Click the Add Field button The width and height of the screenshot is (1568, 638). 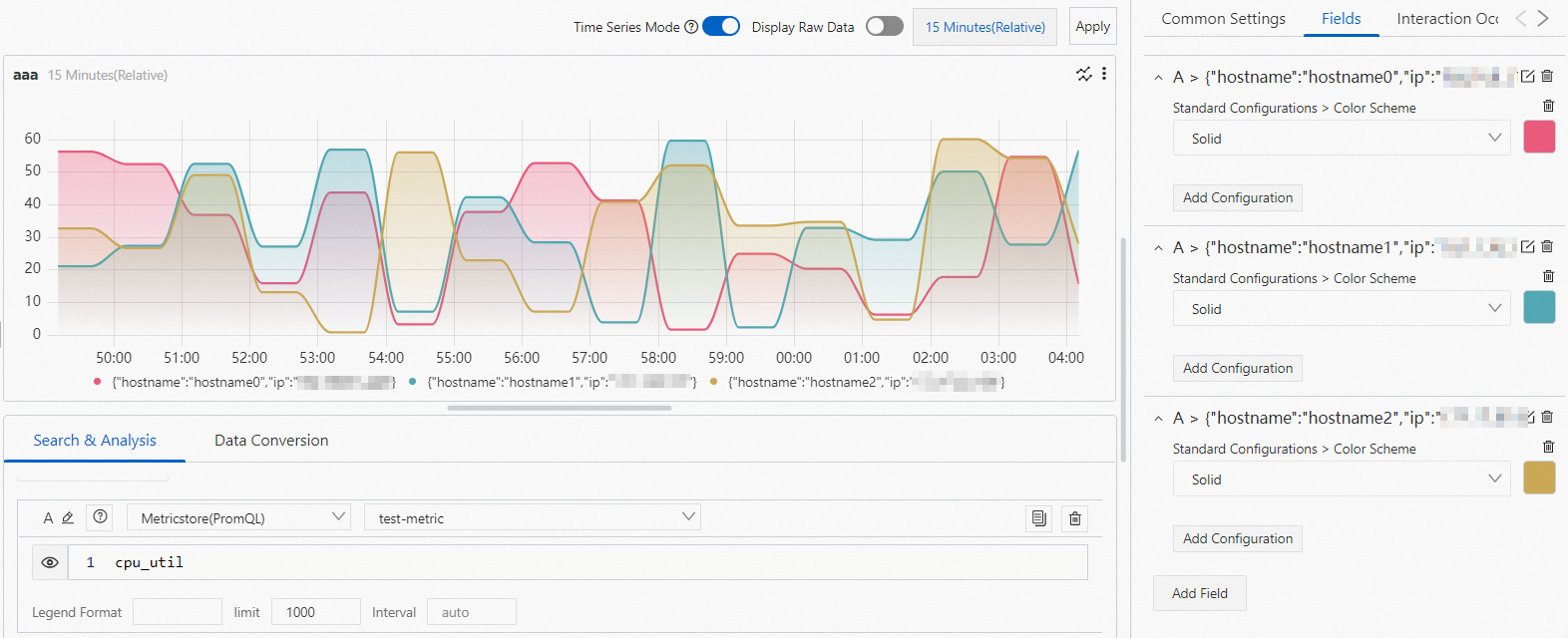coord(1199,593)
